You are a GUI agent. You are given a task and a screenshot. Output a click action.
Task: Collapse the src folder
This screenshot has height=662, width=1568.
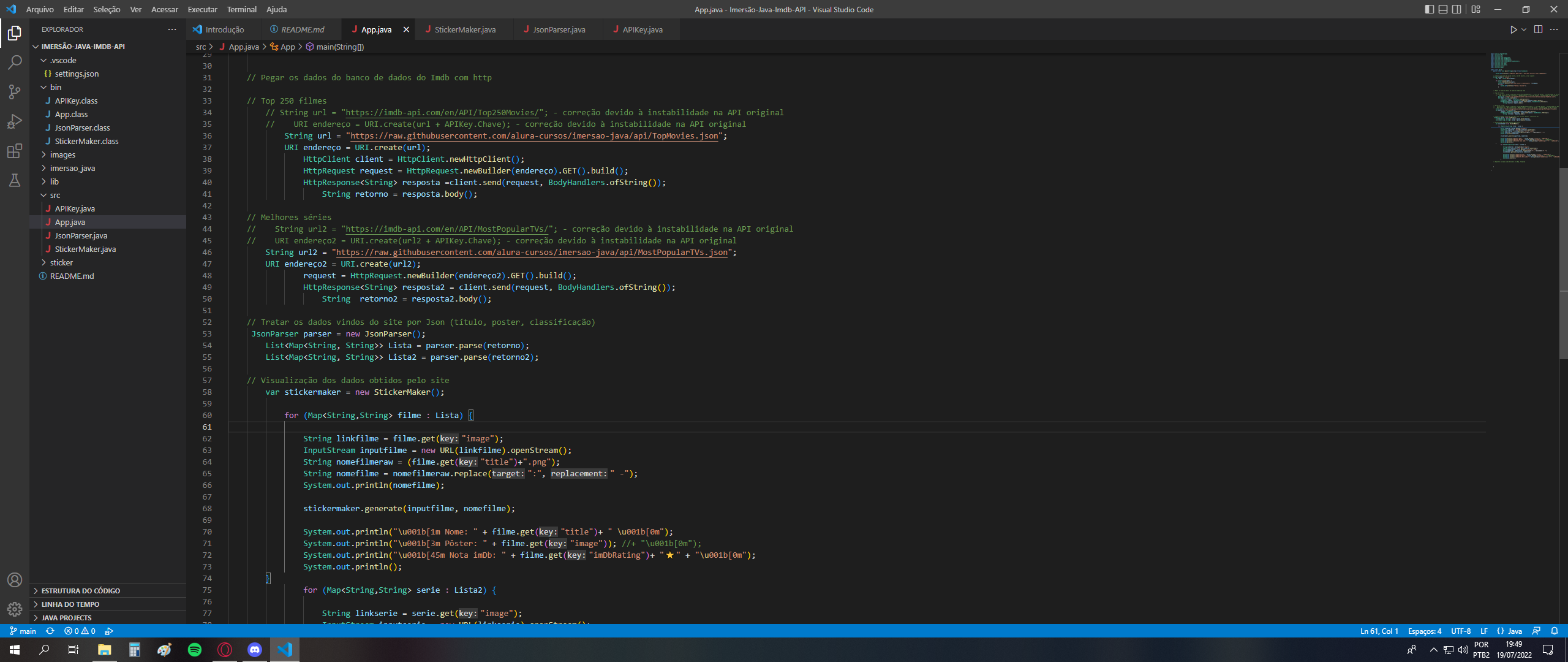[x=55, y=195]
